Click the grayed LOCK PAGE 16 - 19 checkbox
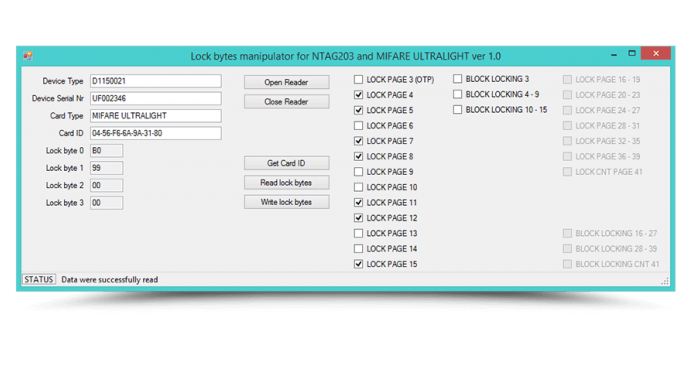690x373 pixels. (567, 80)
